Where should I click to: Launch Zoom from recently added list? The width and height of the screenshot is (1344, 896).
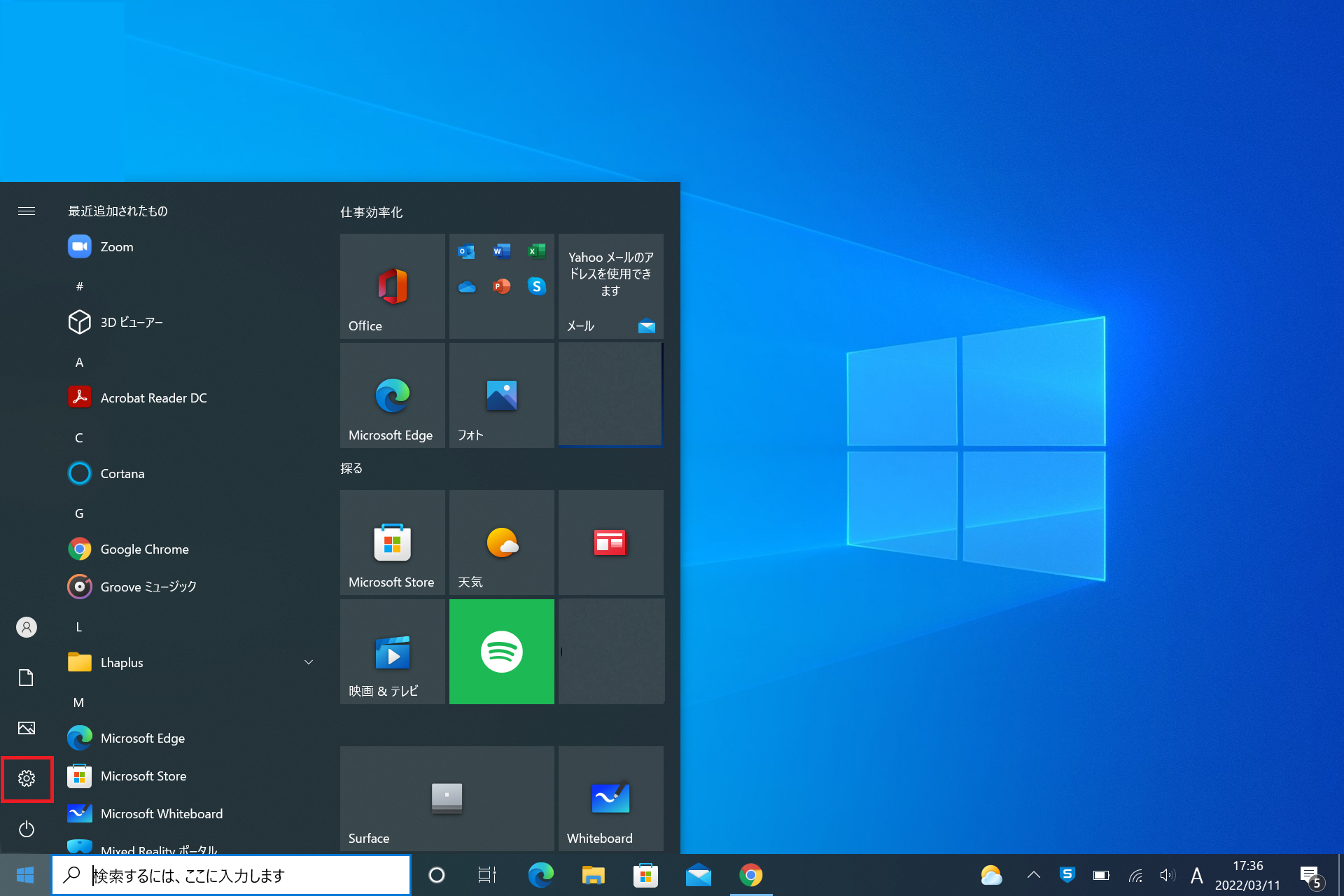[189, 246]
